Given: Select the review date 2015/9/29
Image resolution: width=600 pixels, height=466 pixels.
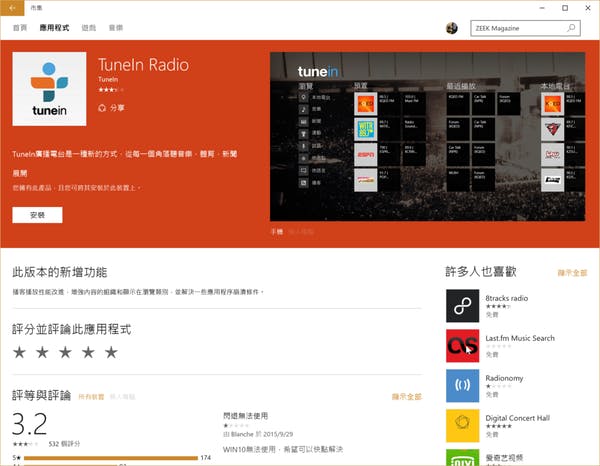Looking at the screenshot, I should pos(278,434).
